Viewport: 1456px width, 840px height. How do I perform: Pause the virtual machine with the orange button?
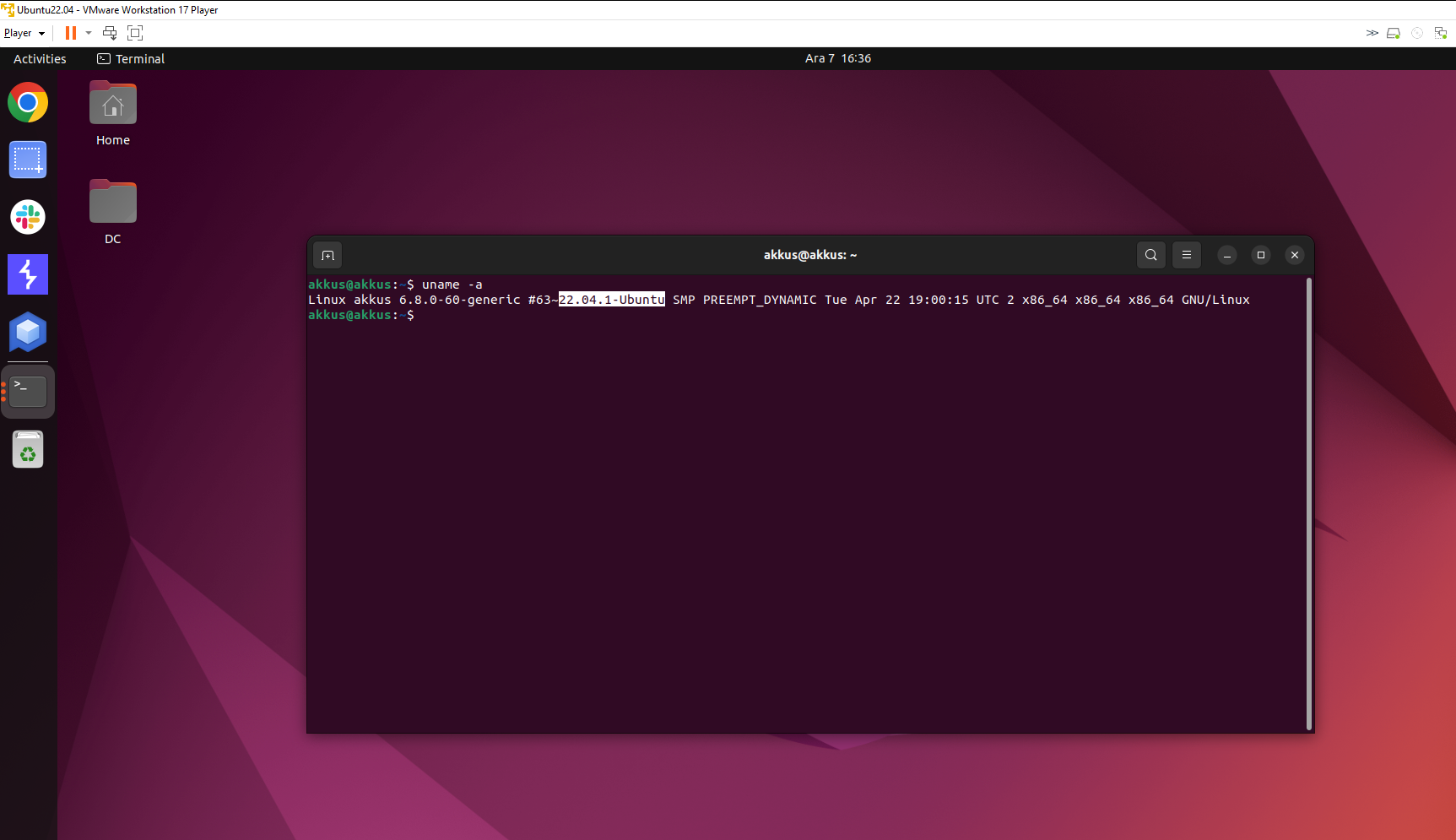(71, 33)
